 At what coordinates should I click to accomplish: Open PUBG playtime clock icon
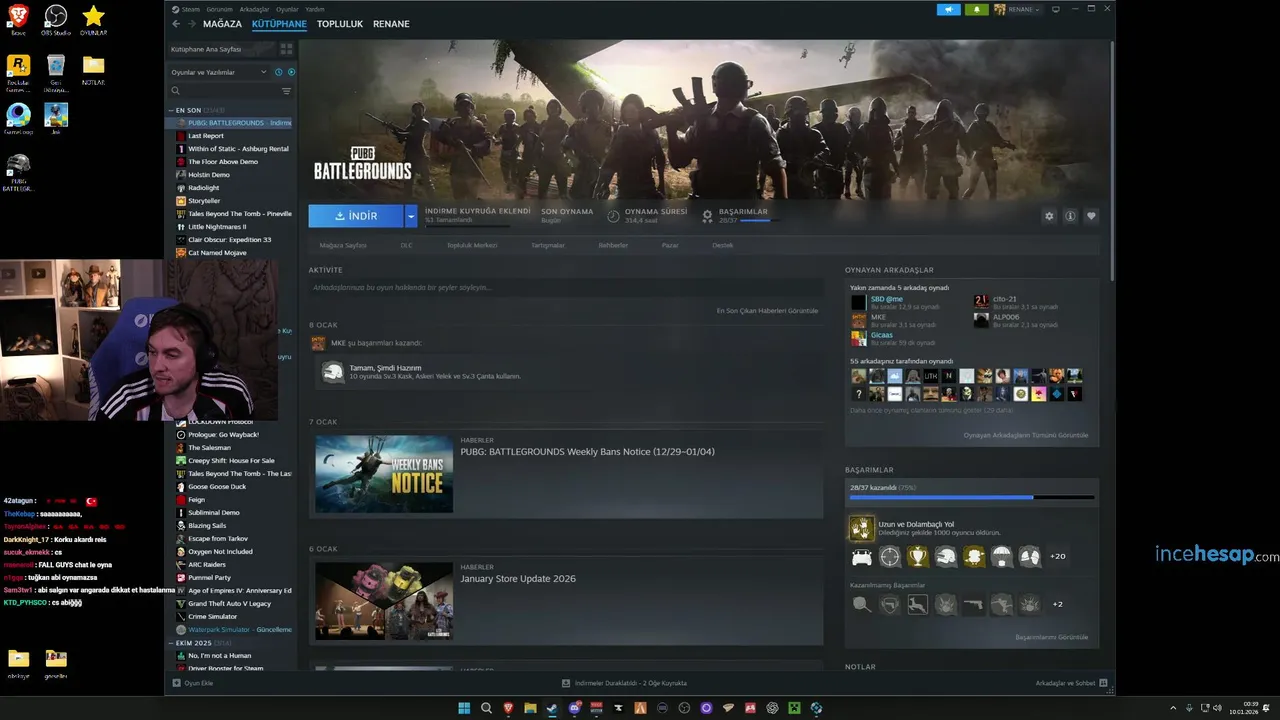point(615,215)
